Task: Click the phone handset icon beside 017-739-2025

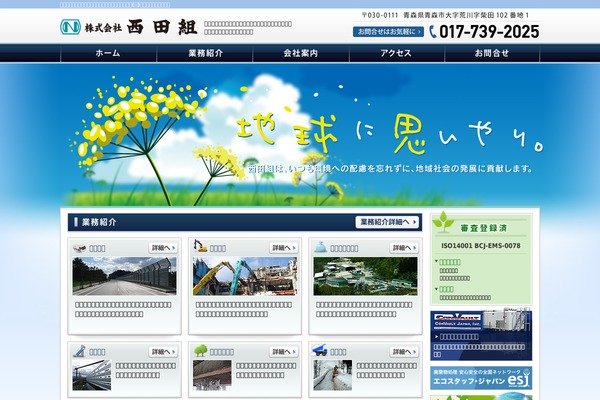Action: pos(433,32)
